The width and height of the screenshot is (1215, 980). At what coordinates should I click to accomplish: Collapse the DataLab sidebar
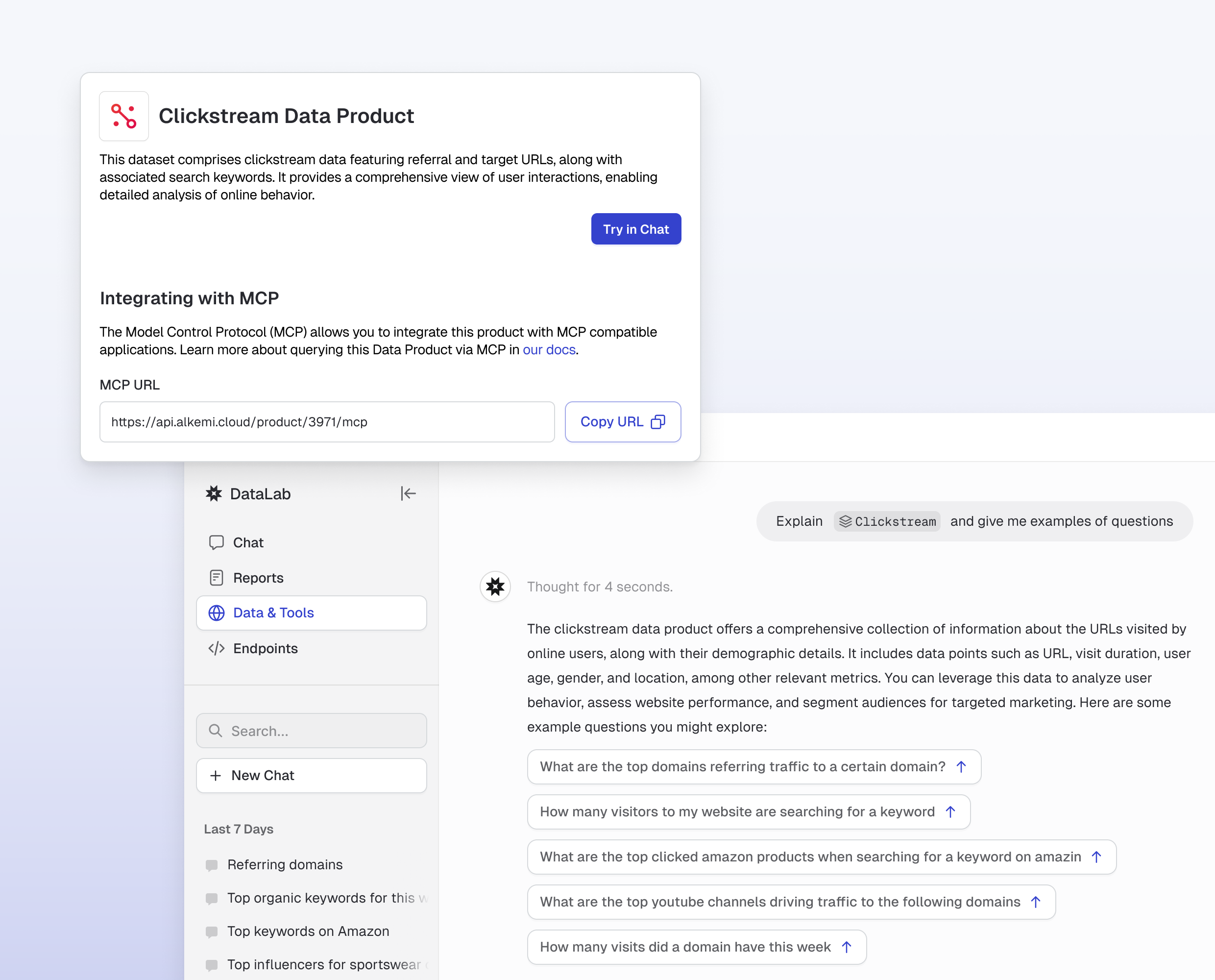(408, 493)
